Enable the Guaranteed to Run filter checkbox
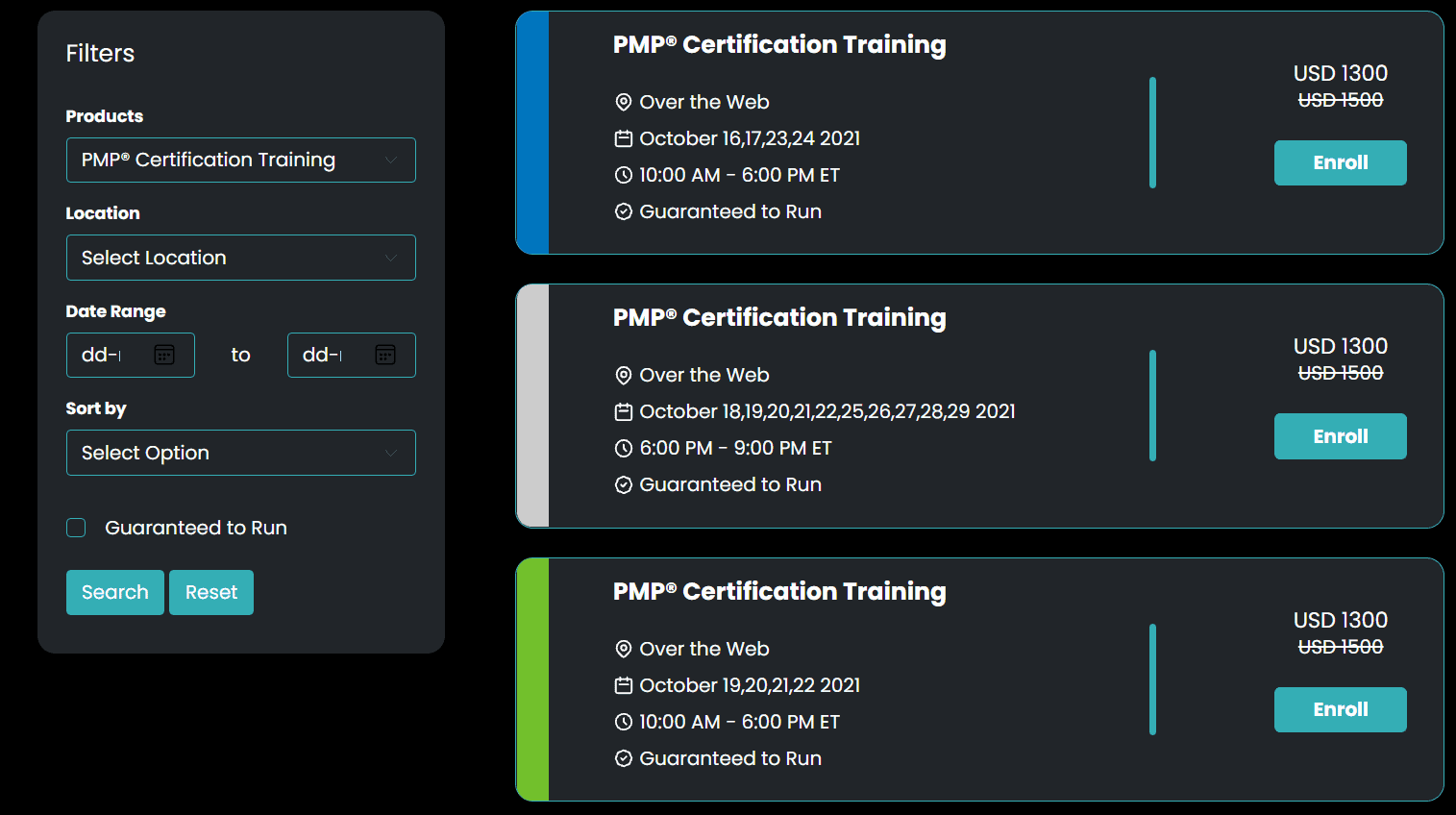The width and height of the screenshot is (1456, 815). 76,528
